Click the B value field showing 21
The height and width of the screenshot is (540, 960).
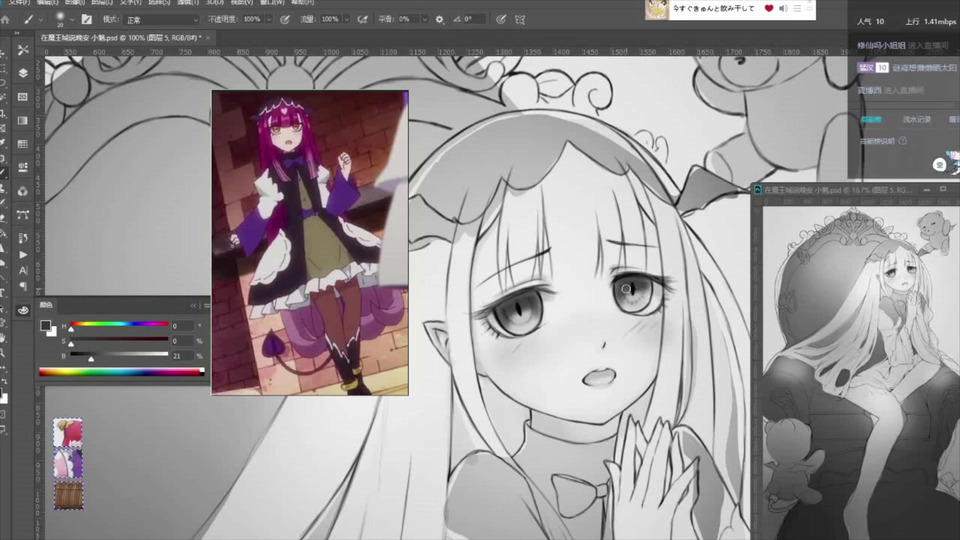(x=182, y=356)
